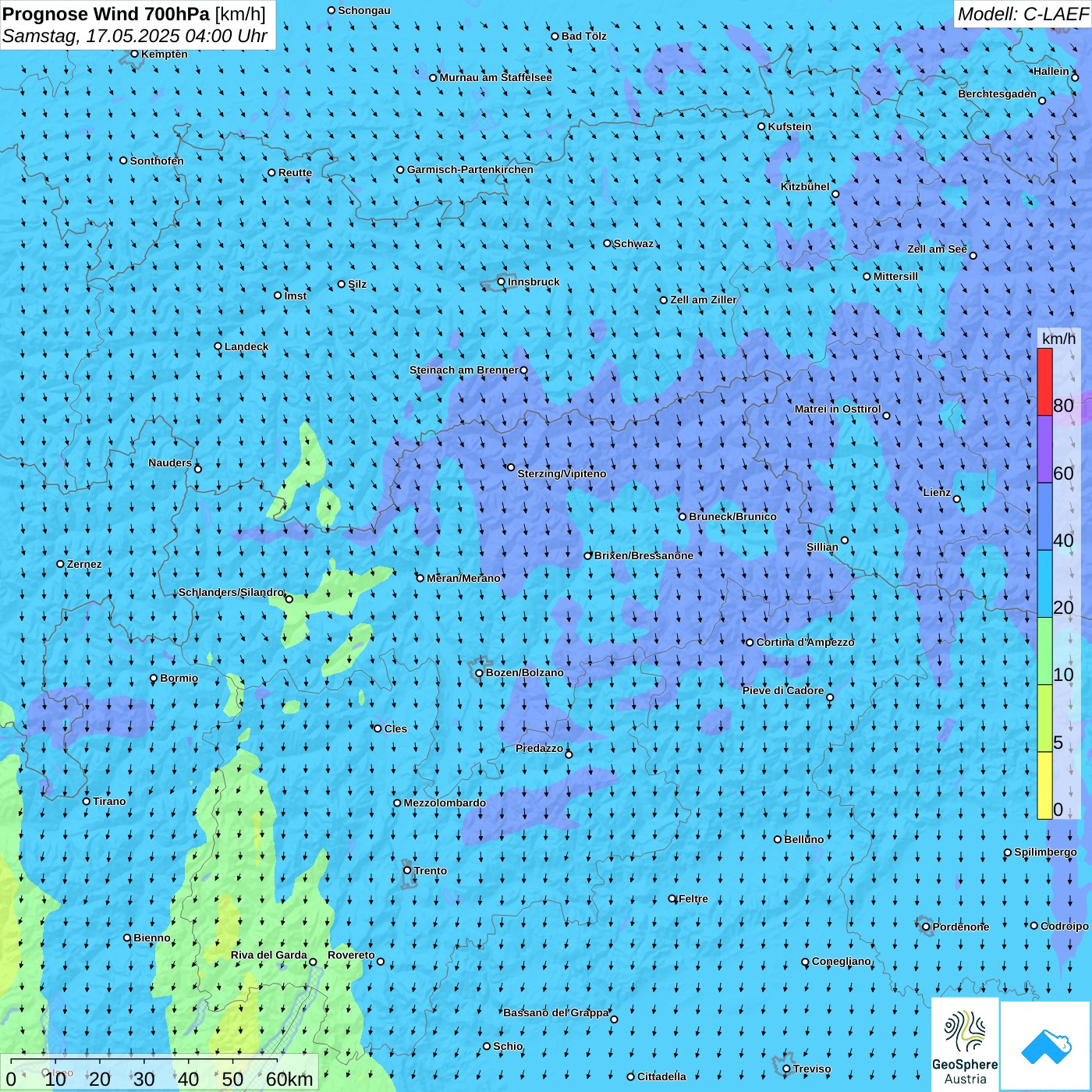Click the Treviso city marker
The height and width of the screenshot is (1092, 1092).
787,1069
